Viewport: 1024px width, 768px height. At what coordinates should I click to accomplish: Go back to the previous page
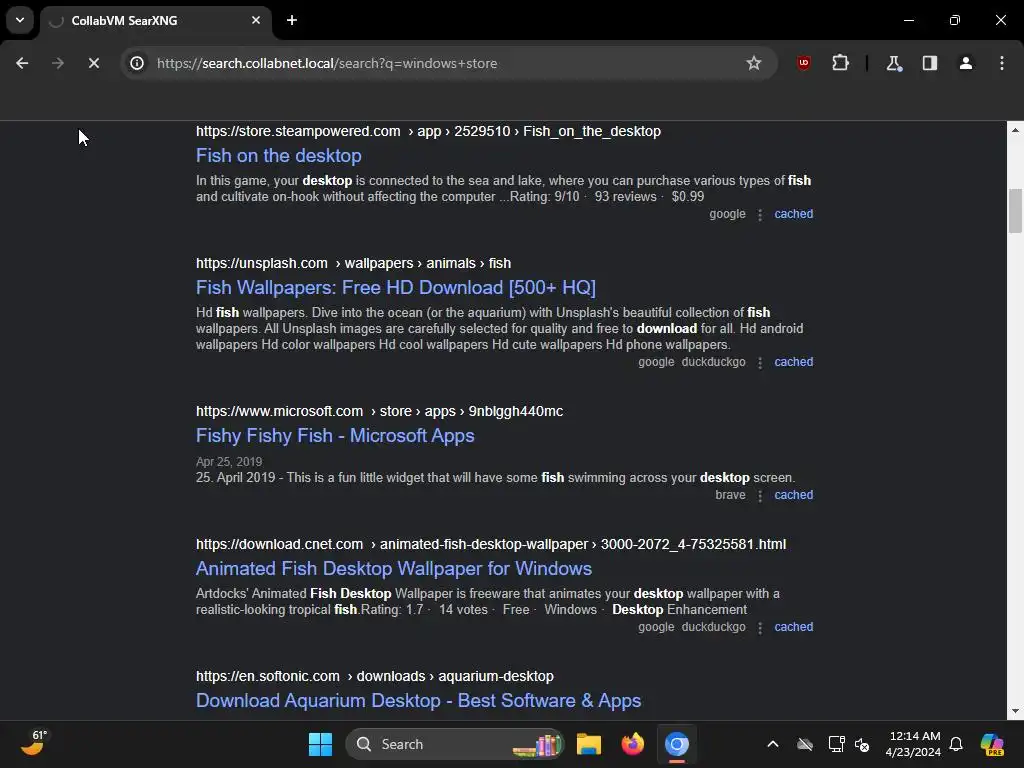[x=22, y=63]
